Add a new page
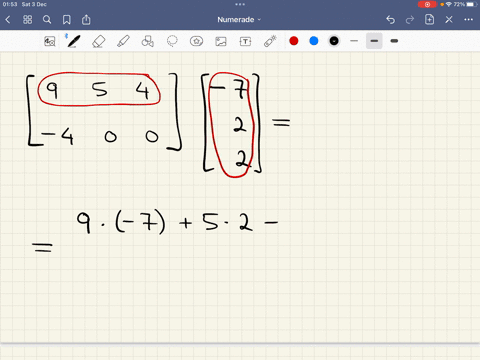 429,20
